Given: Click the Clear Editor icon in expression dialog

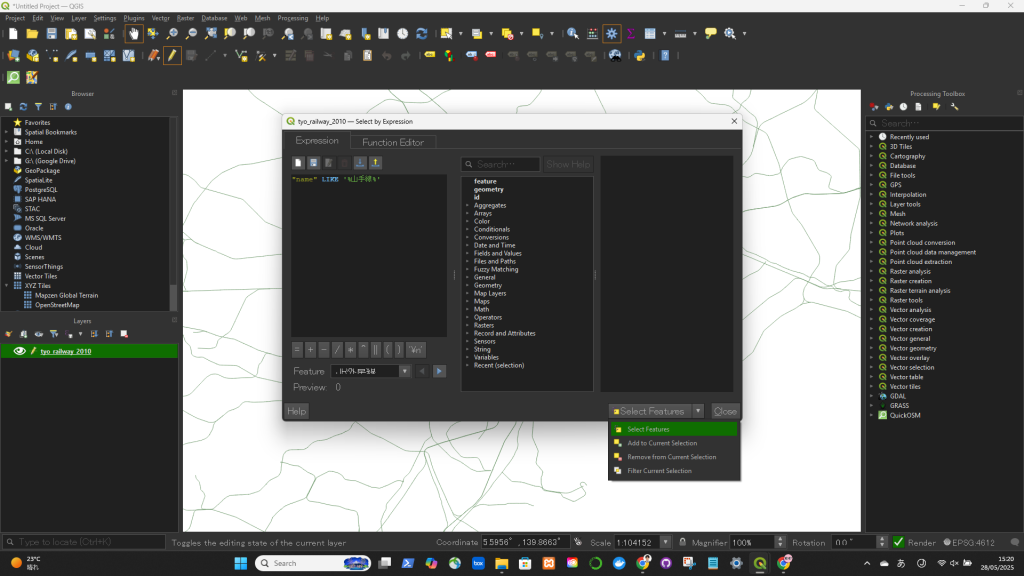Looking at the screenshot, I should pyautogui.click(x=298, y=163).
